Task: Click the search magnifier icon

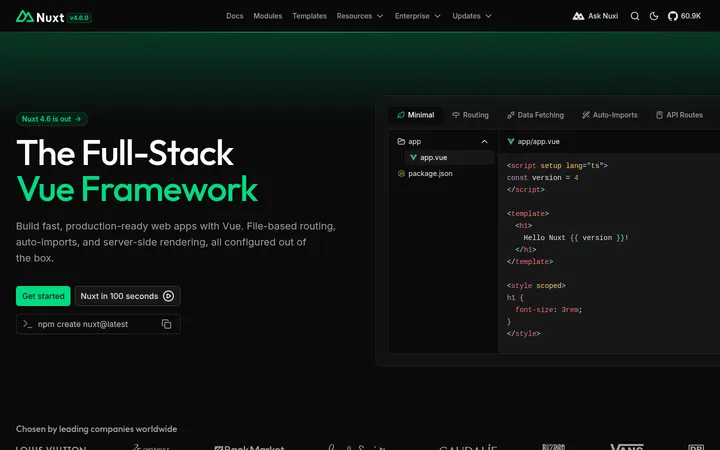Action: 635,16
